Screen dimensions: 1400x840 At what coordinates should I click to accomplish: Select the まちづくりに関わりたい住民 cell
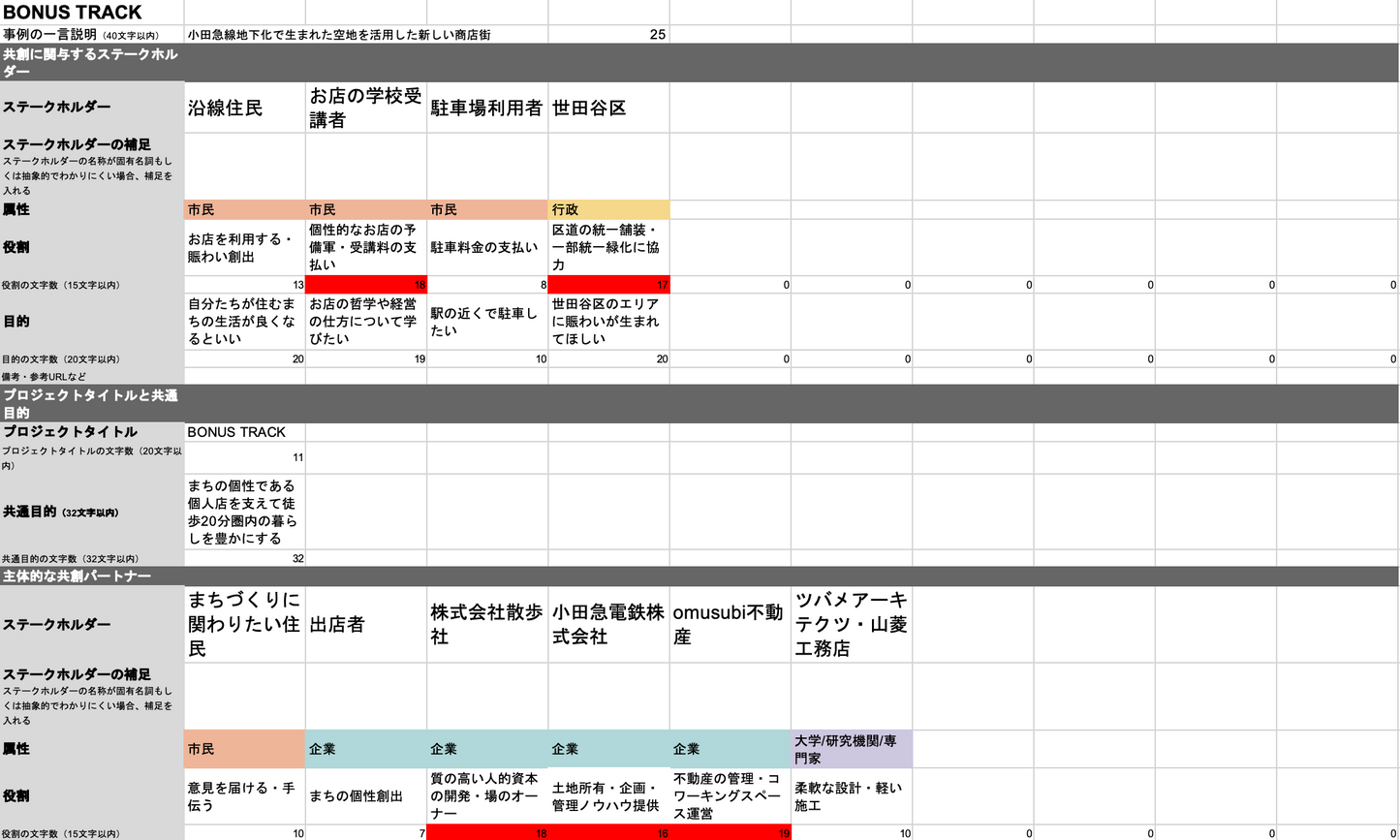coord(244,624)
